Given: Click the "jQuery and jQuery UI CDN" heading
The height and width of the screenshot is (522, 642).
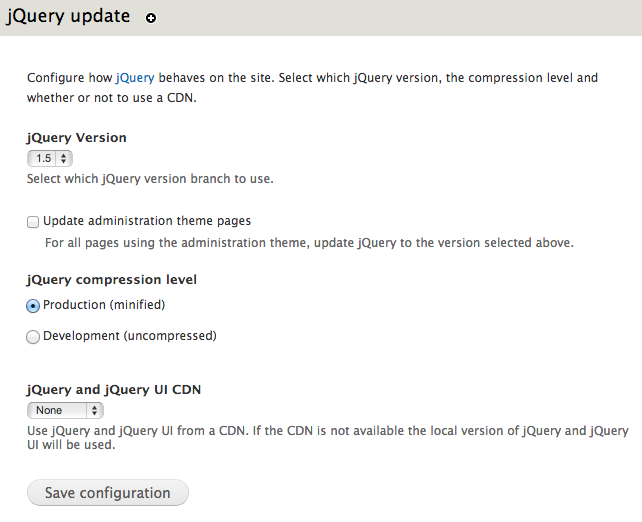Looking at the screenshot, I should pos(114,390).
